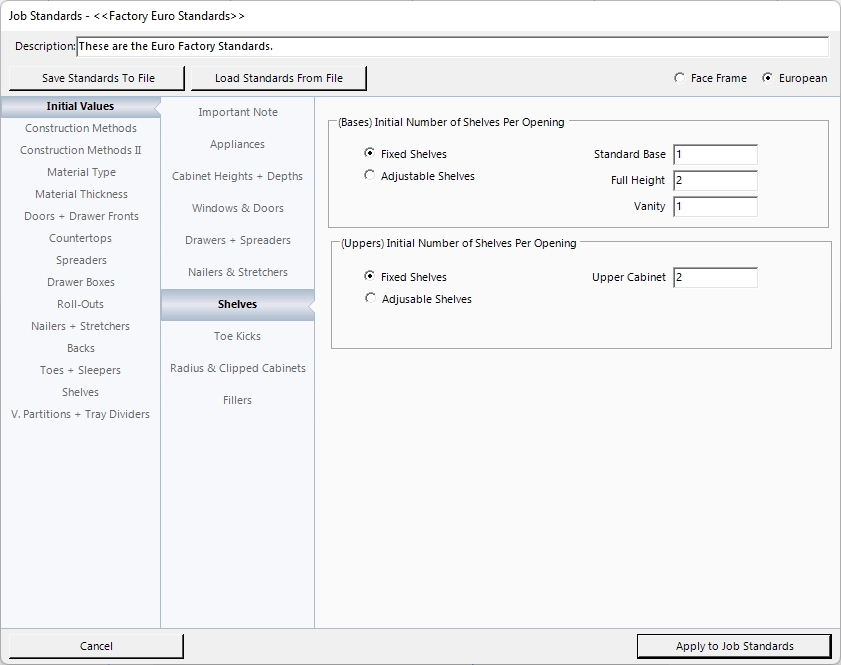
Task: Click the Upper Cabinet shelves field
Action: pyautogui.click(x=715, y=278)
